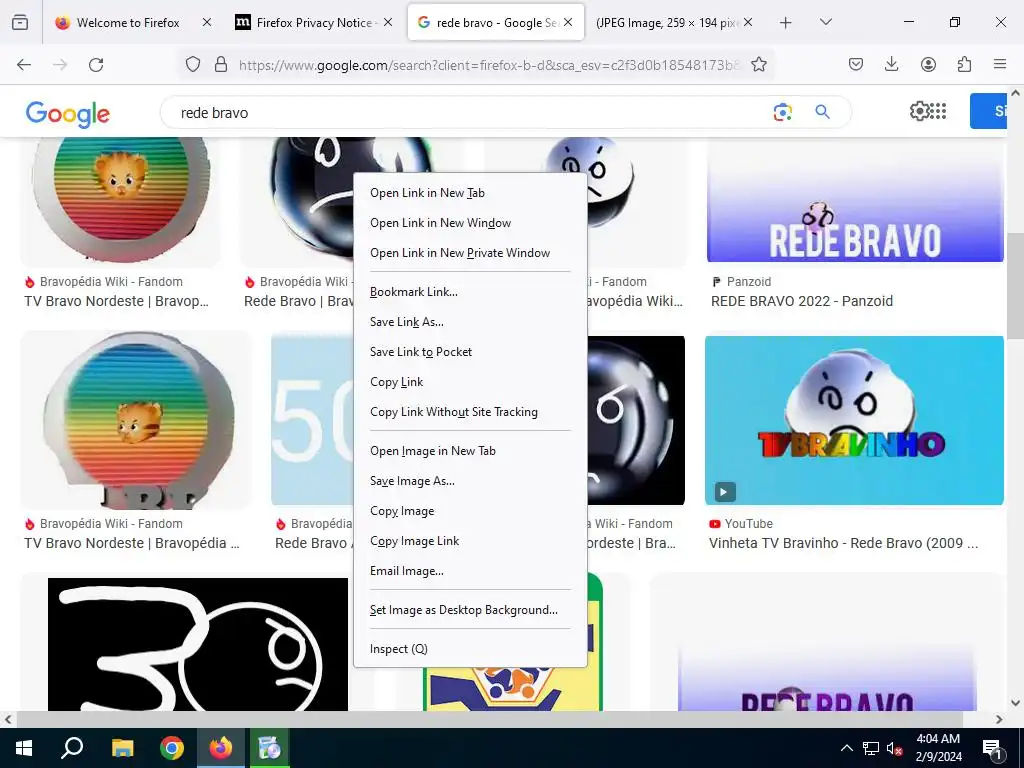Click the REDE BRAVO purple banner thumbnail
The width and height of the screenshot is (1024, 768).
pos(855,200)
